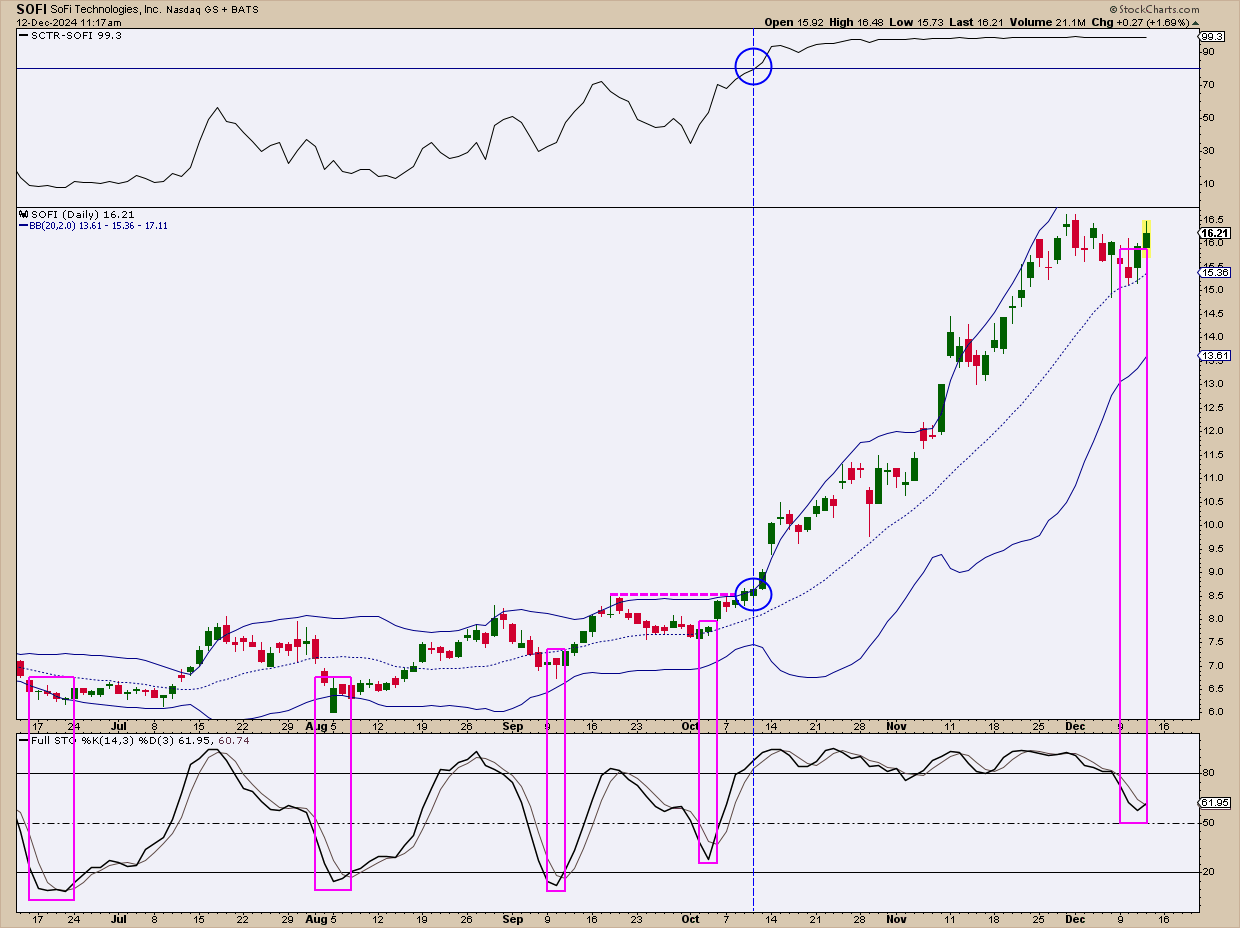Click the bold SOFI ticker symbol in the header
The image size is (1240, 928).
(x=31, y=8)
